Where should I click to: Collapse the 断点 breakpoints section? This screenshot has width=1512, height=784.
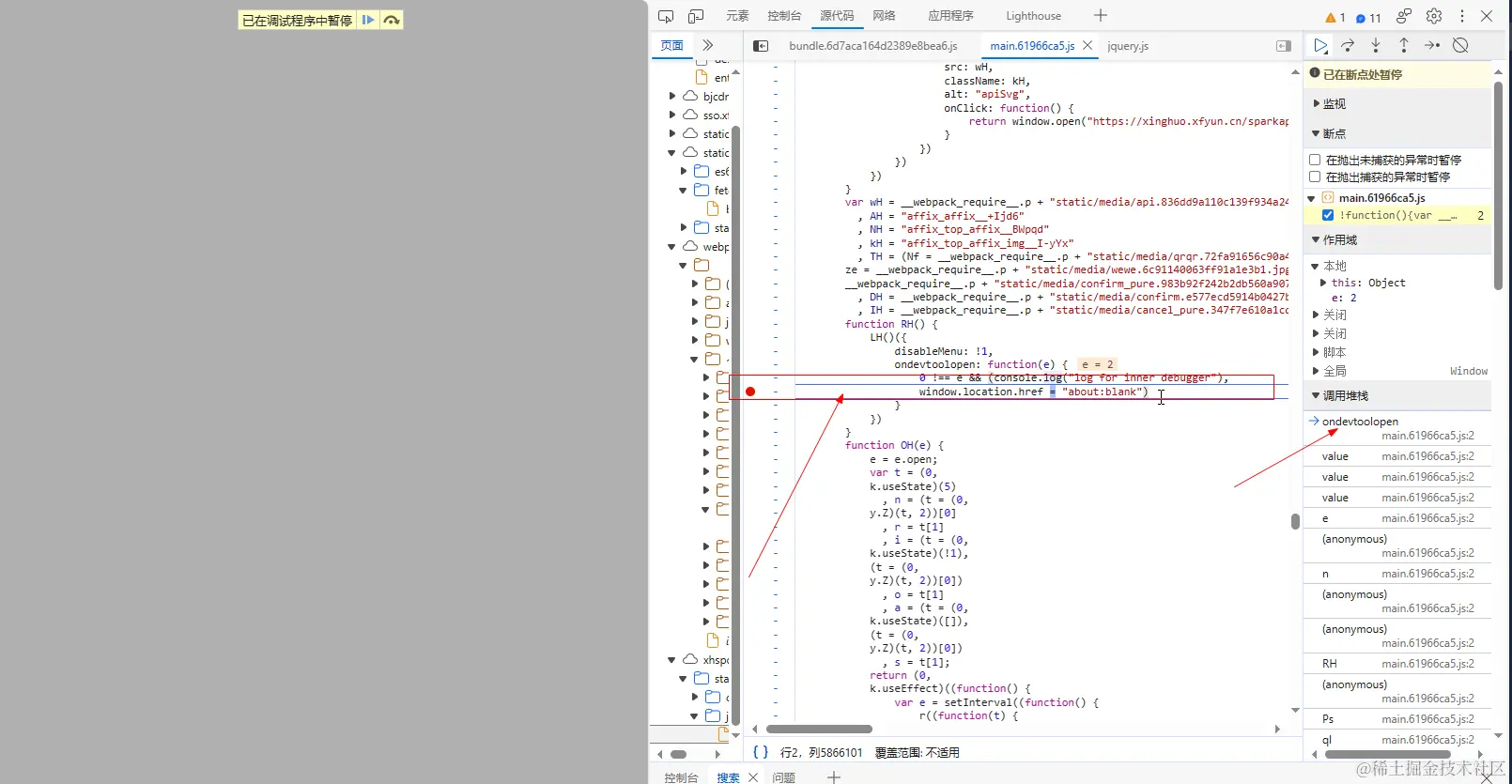1398,134
